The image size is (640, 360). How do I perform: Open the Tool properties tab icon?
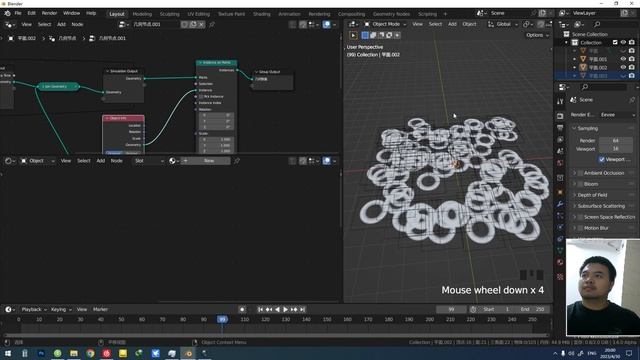point(560,101)
